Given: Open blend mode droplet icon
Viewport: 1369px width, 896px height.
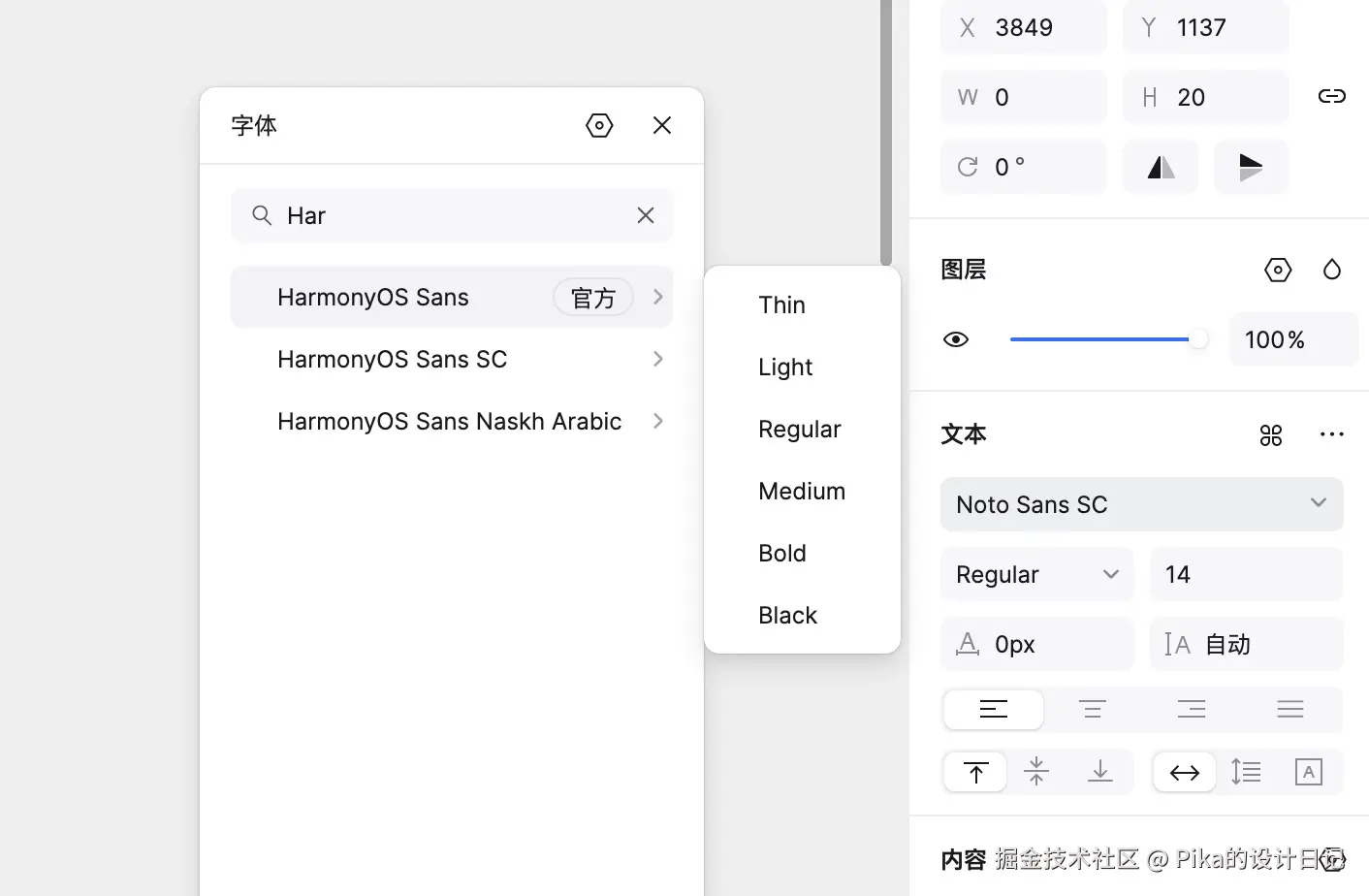Looking at the screenshot, I should point(1332,270).
